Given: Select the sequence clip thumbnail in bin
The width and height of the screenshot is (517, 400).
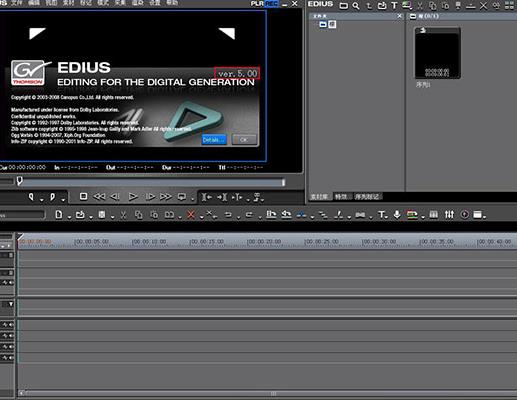Looking at the screenshot, I should click(437, 53).
